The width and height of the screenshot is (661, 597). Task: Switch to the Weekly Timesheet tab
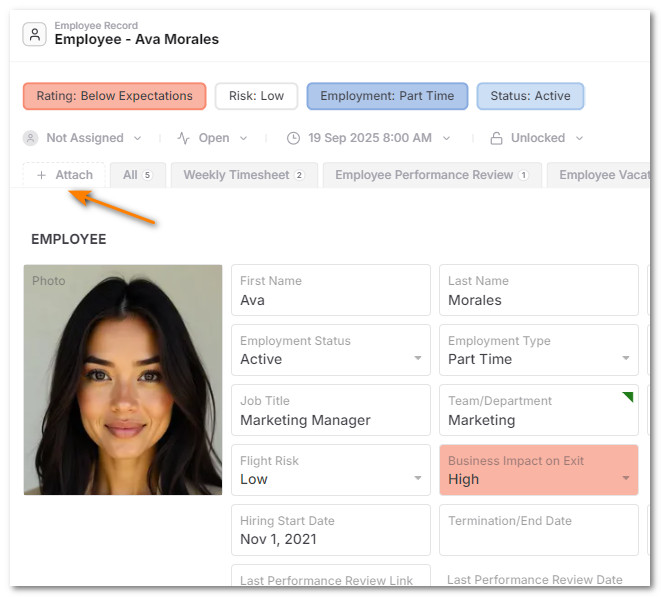(243, 175)
